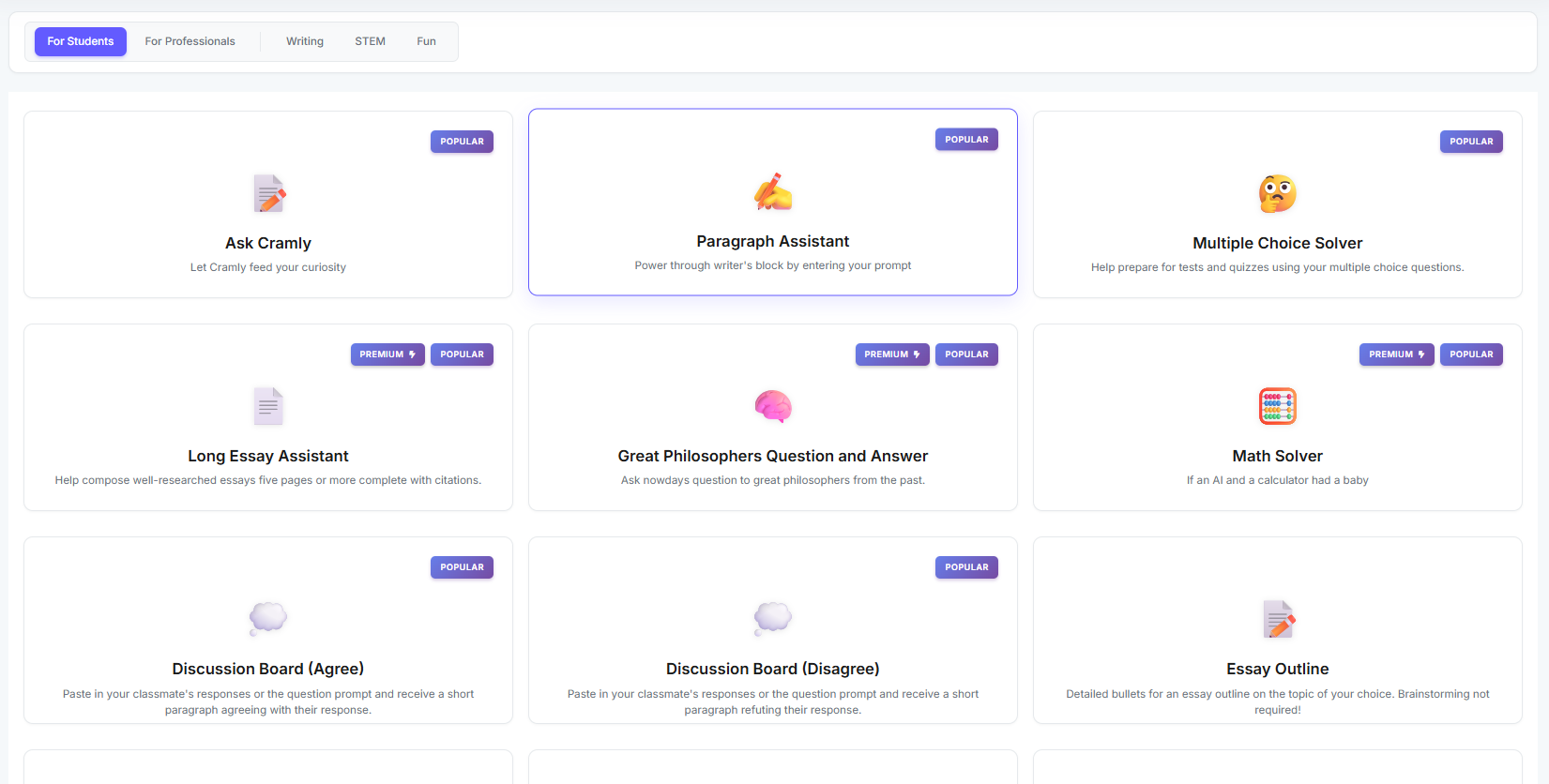
Task: Click "Detailed bullets for an essay outline" description
Action: click(x=1278, y=702)
